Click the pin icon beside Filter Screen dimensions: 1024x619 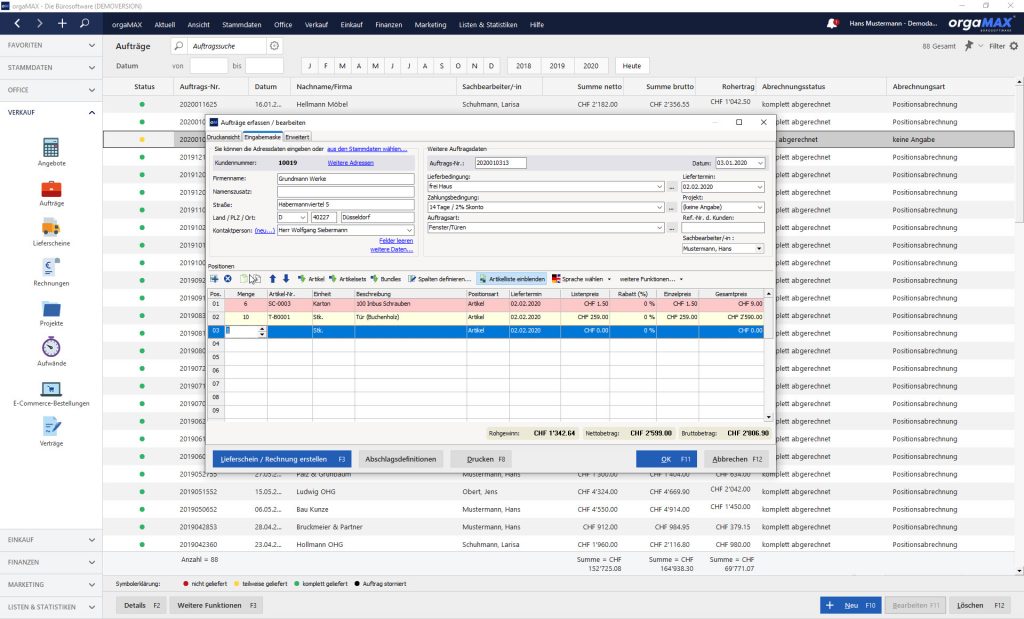969,46
